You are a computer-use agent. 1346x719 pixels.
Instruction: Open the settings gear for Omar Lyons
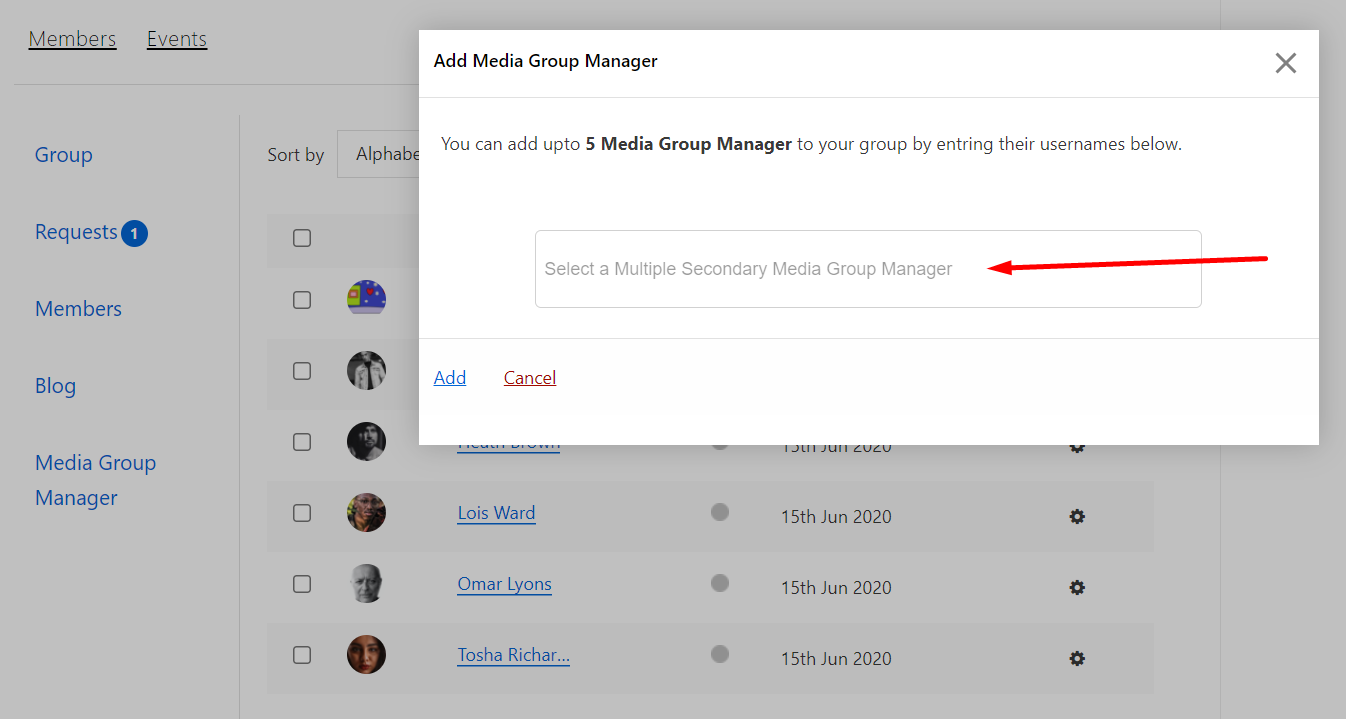[1077, 587]
